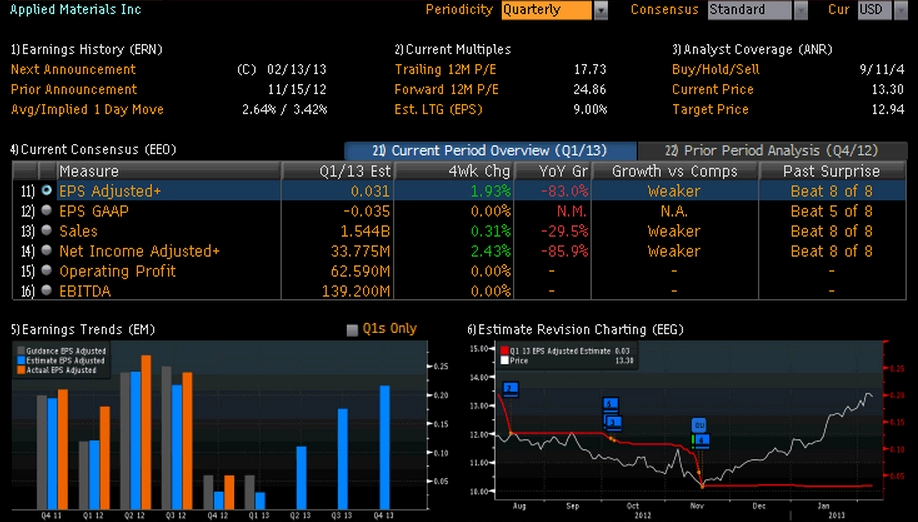Click the Applied Materials Inc title
This screenshot has width=918, height=522.
[x=76, y=9]
